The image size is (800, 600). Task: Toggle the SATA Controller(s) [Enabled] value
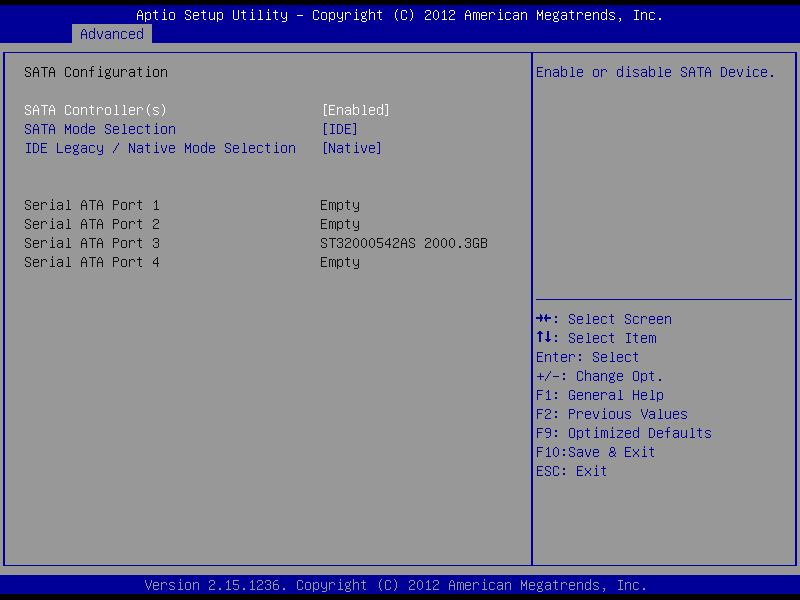coord(355,110)
